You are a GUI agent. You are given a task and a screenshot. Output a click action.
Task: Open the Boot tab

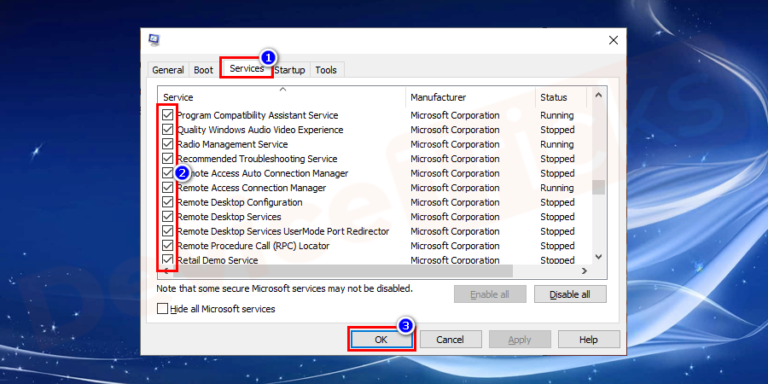203,70
